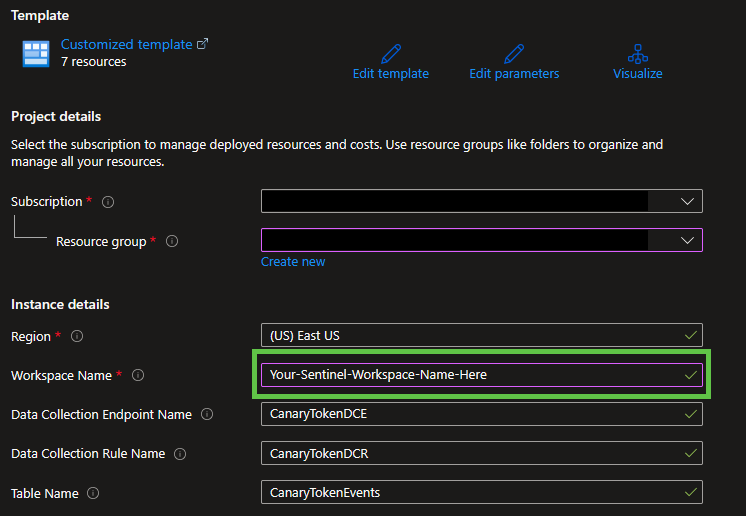Open the Subscription dropdown

click(481, 201)
